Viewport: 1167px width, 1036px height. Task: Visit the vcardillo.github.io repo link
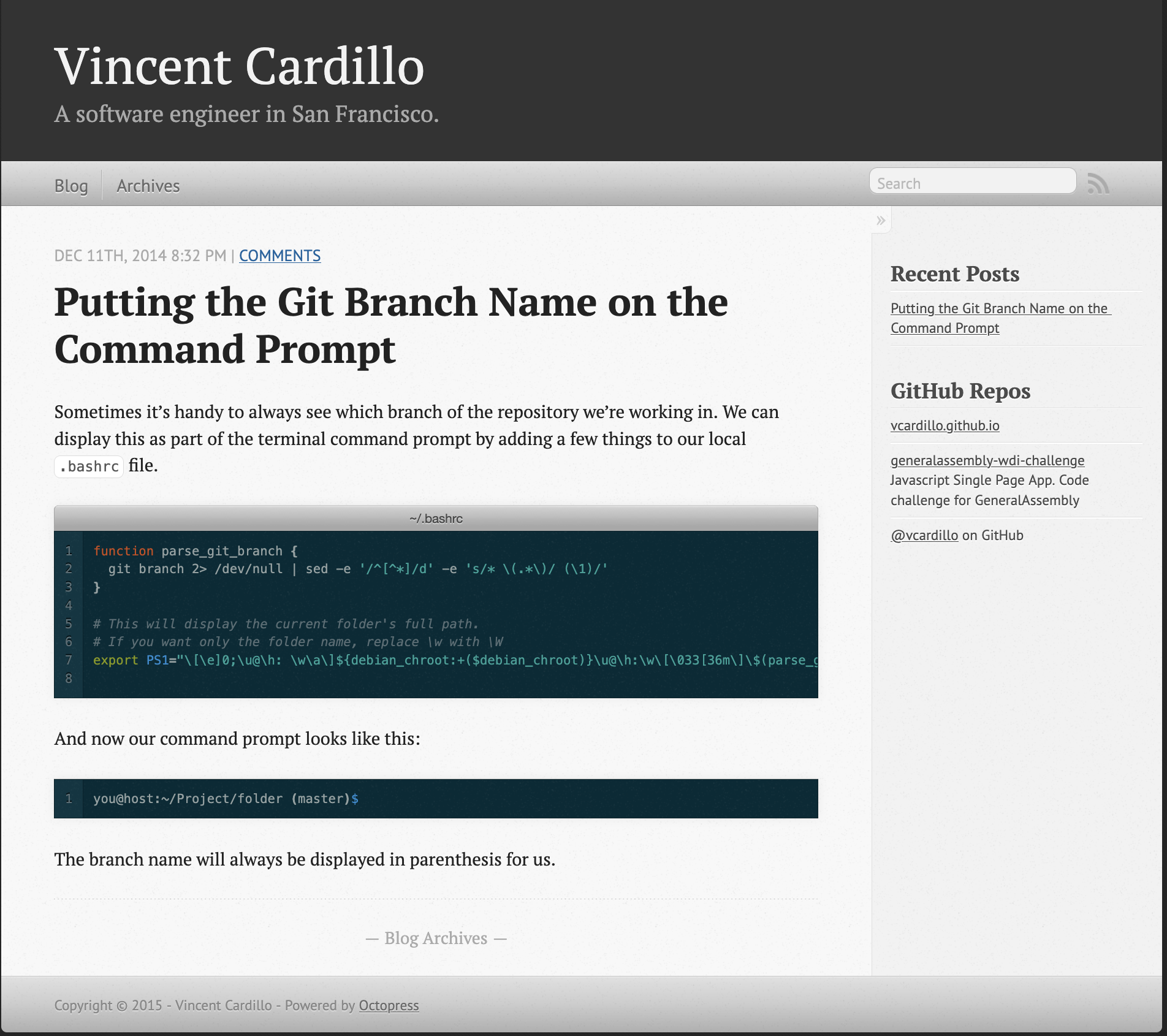[x=945, y=425]
